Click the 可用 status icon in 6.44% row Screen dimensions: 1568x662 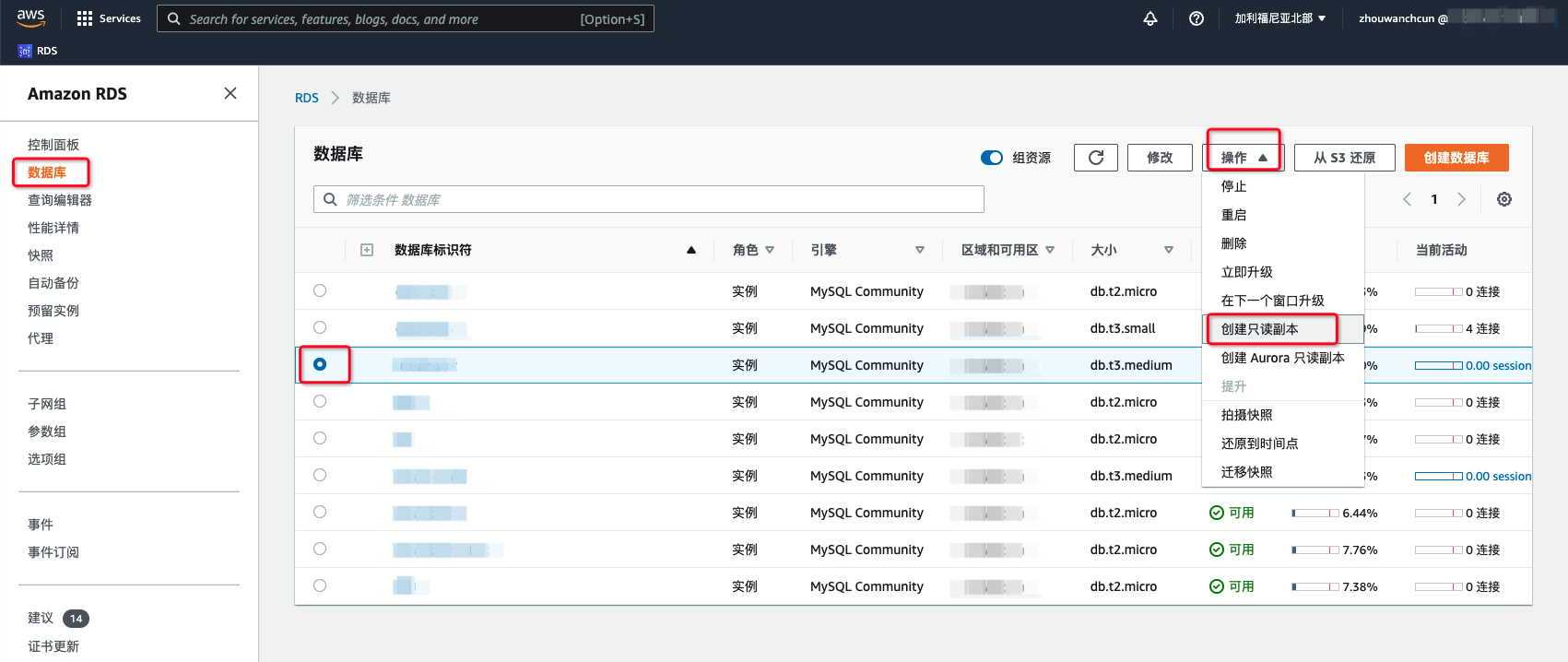tap(1217, 513)
